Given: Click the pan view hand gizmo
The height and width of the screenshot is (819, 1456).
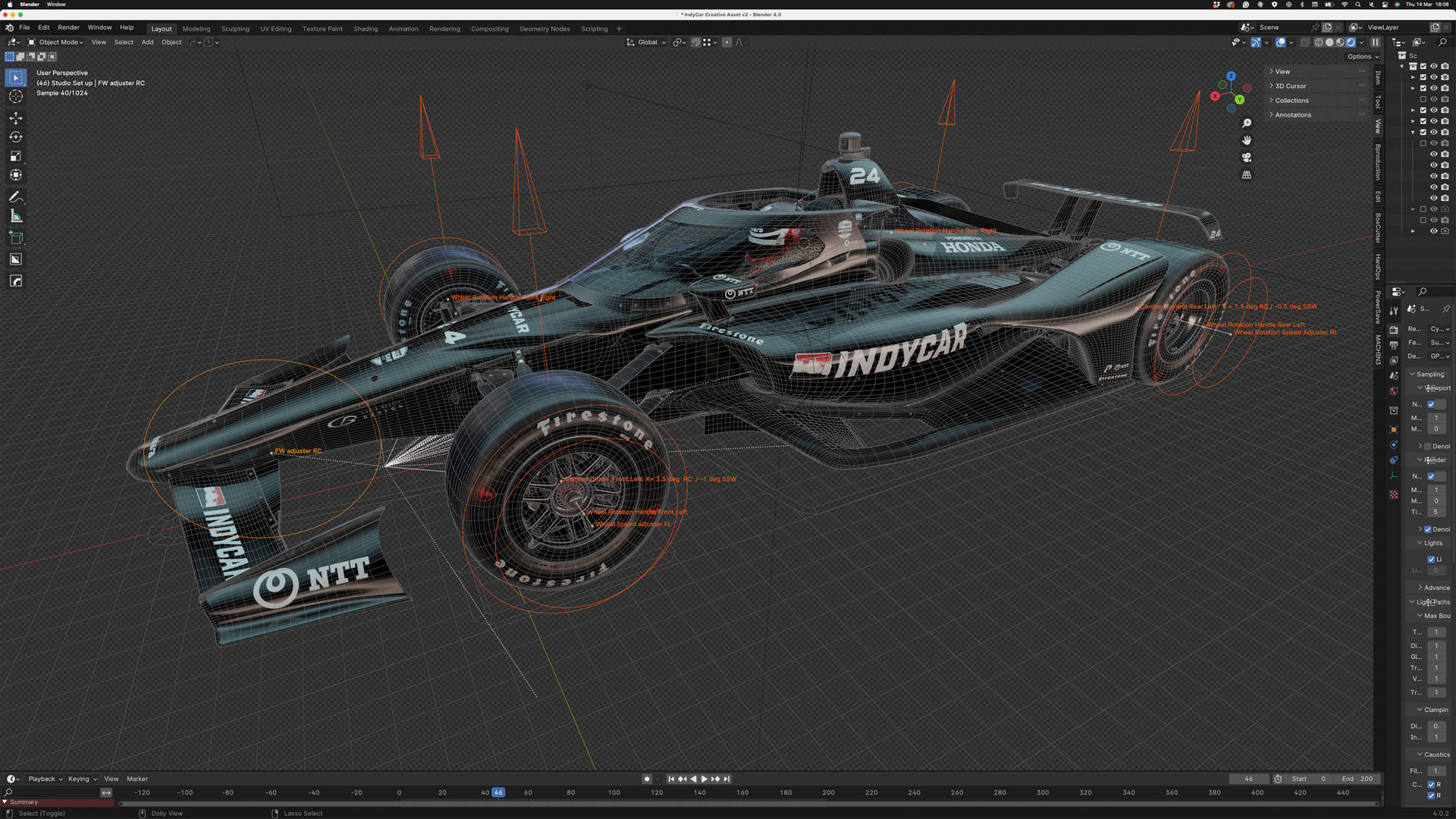Looking at the screenshot, I should 1247,140.
